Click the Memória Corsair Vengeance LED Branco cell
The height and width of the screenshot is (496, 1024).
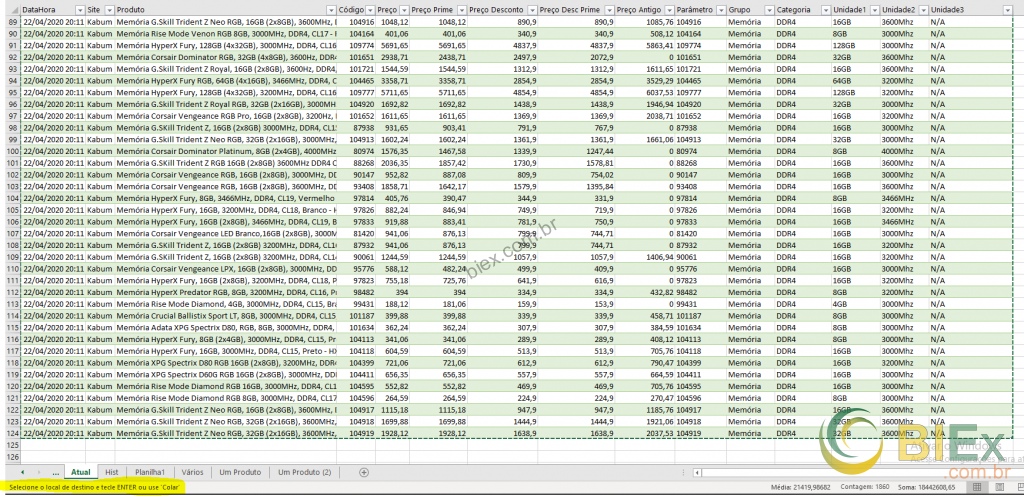click(226, 233)
